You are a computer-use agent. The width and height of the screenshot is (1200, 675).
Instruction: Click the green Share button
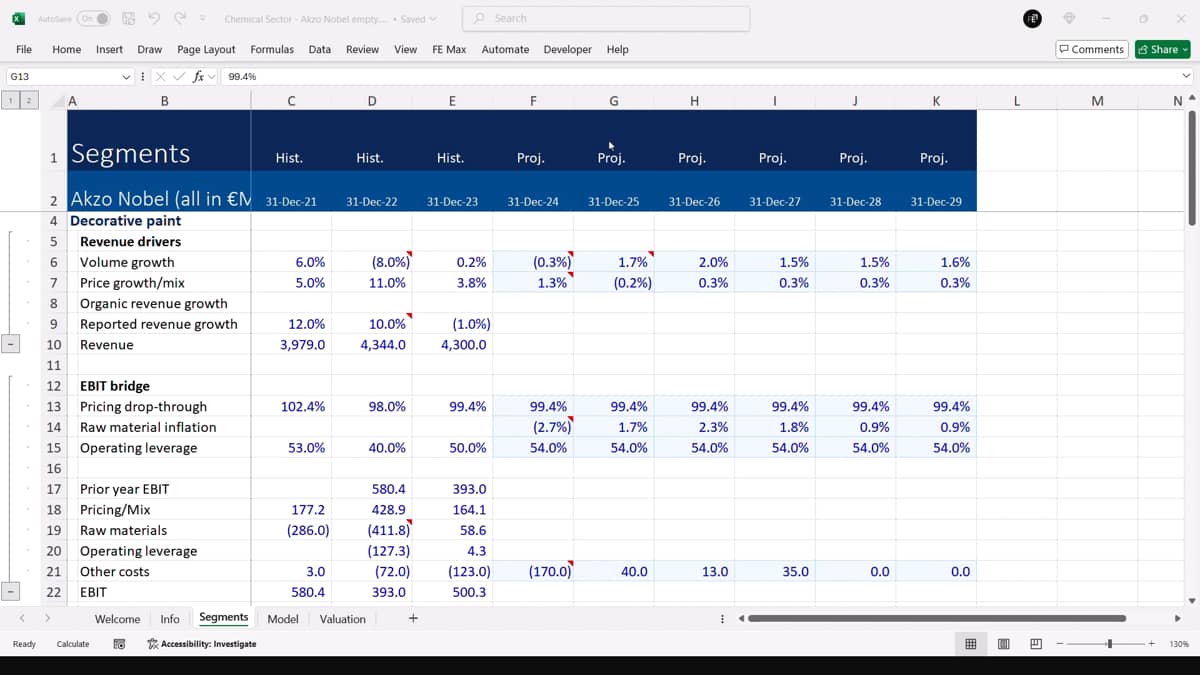click(1162, 49)
